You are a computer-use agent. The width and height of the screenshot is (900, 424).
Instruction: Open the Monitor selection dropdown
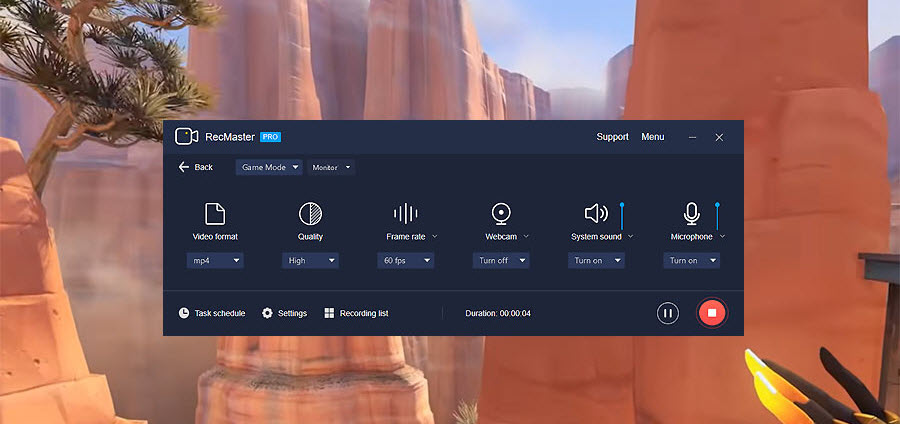(331, 168)
